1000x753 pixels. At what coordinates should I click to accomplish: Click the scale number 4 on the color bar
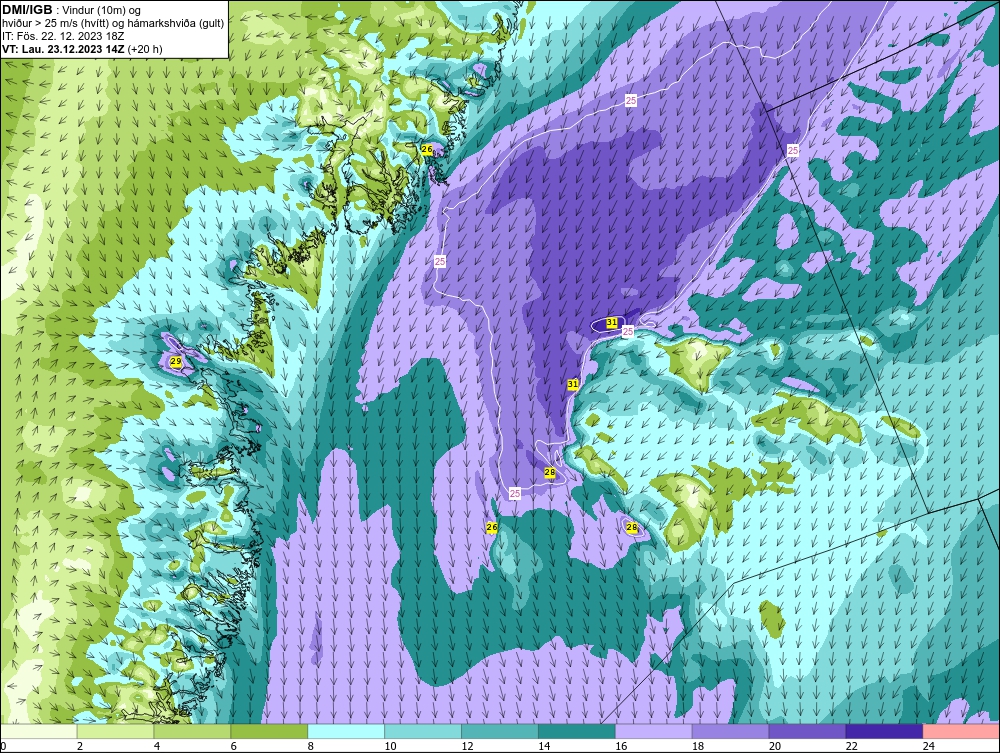click(157, 746)
